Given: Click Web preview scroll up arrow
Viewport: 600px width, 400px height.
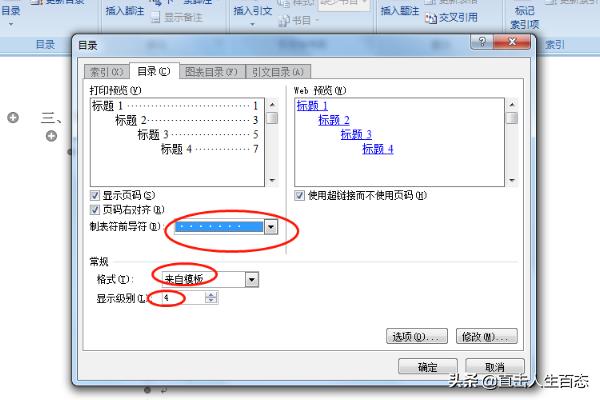Looking at the screenshot, I should pyautogui.click(x=512, y=104).
